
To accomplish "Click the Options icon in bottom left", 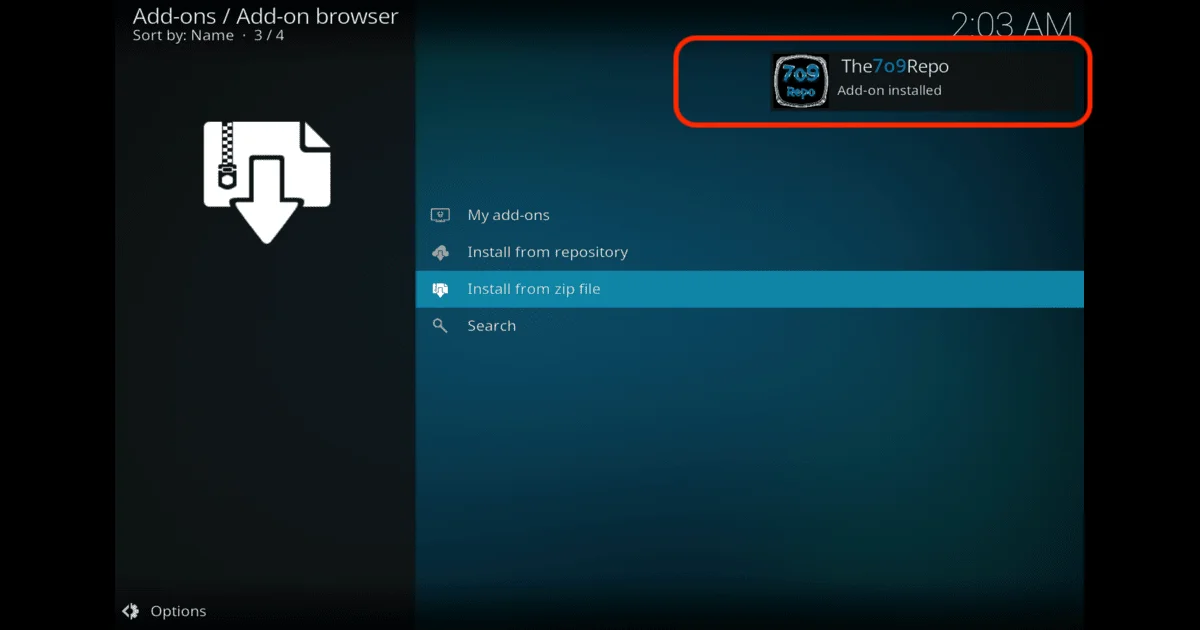I will pos(131,610).
